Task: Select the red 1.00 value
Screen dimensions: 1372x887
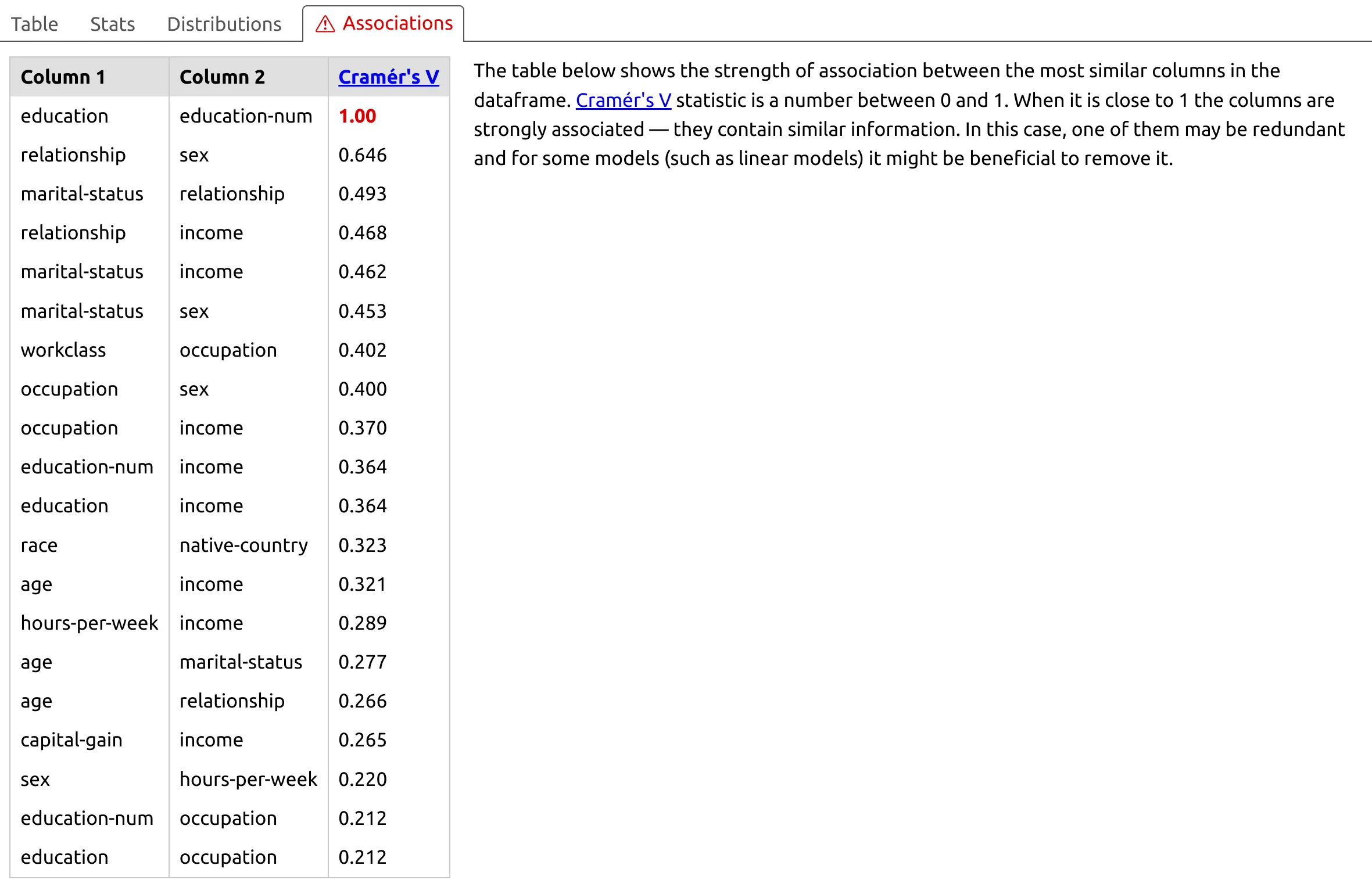Action: (357, 116)
